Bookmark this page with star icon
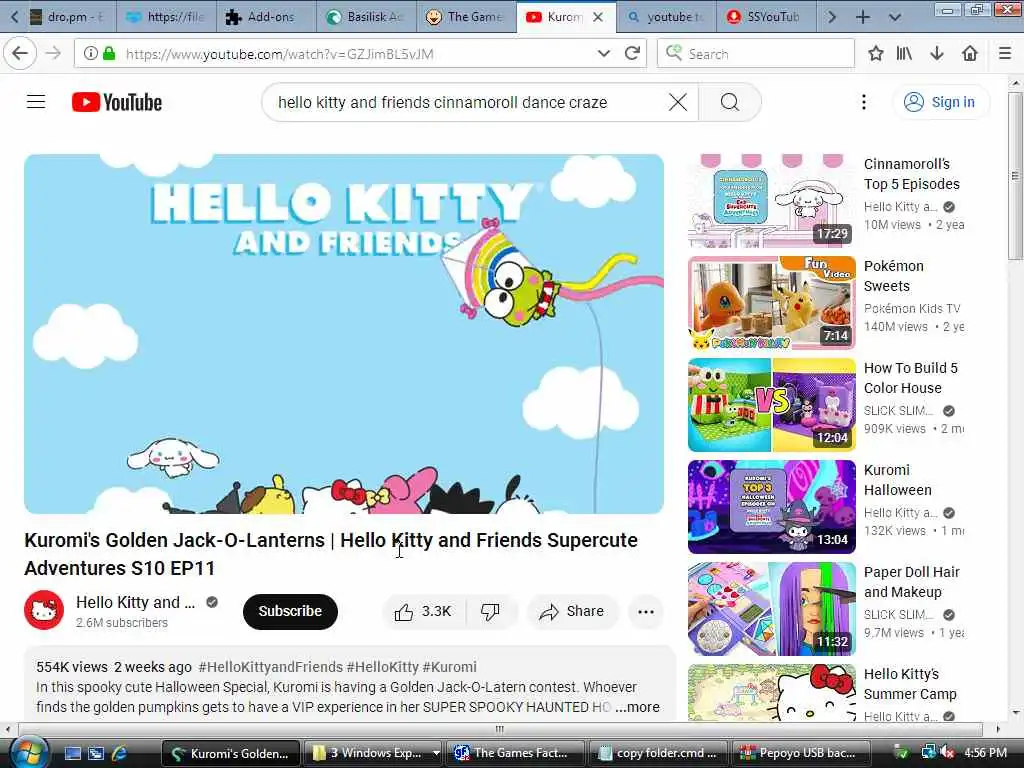 (x=876, y=54)
